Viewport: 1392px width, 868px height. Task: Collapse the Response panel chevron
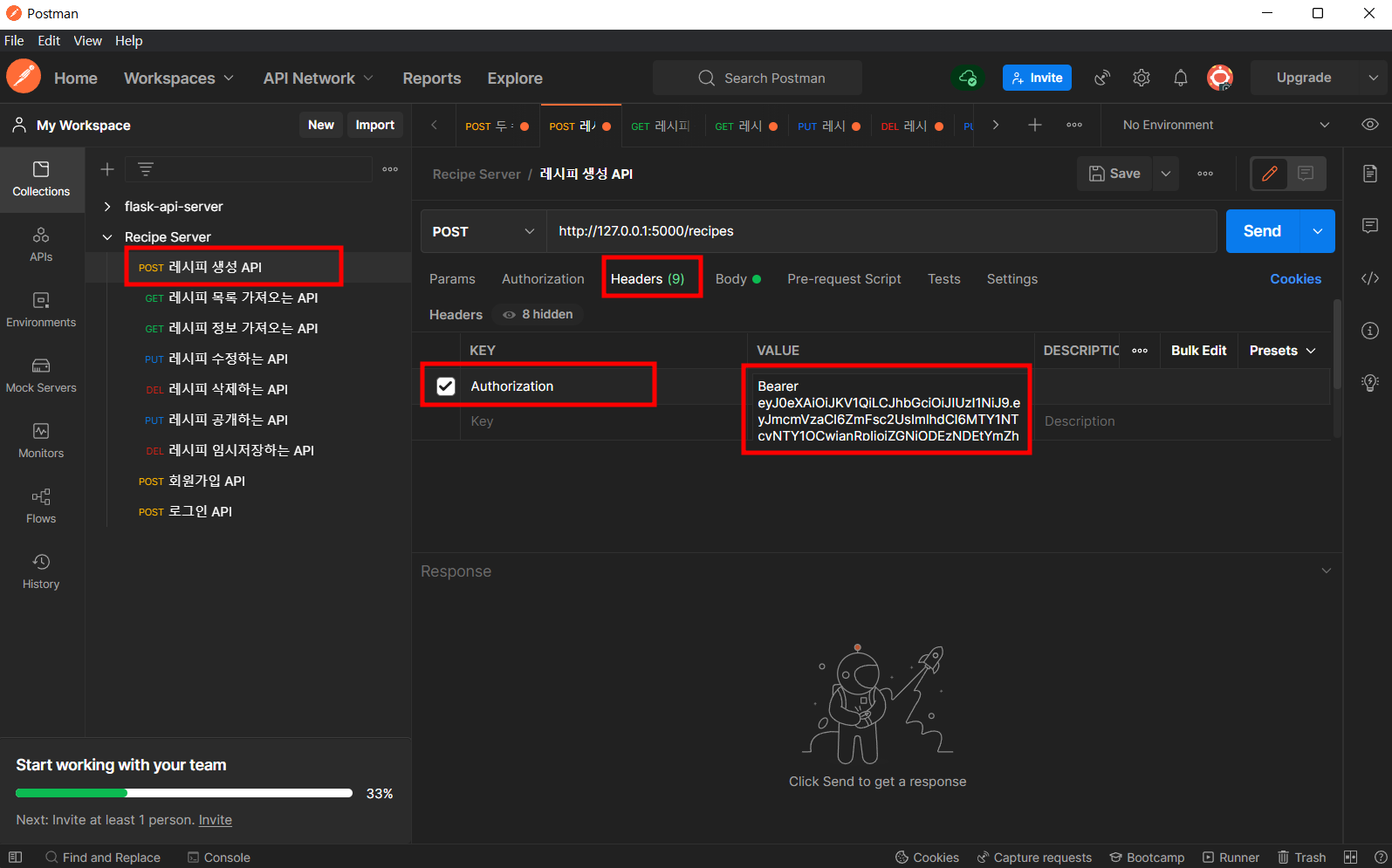(x=1327, y=571)
